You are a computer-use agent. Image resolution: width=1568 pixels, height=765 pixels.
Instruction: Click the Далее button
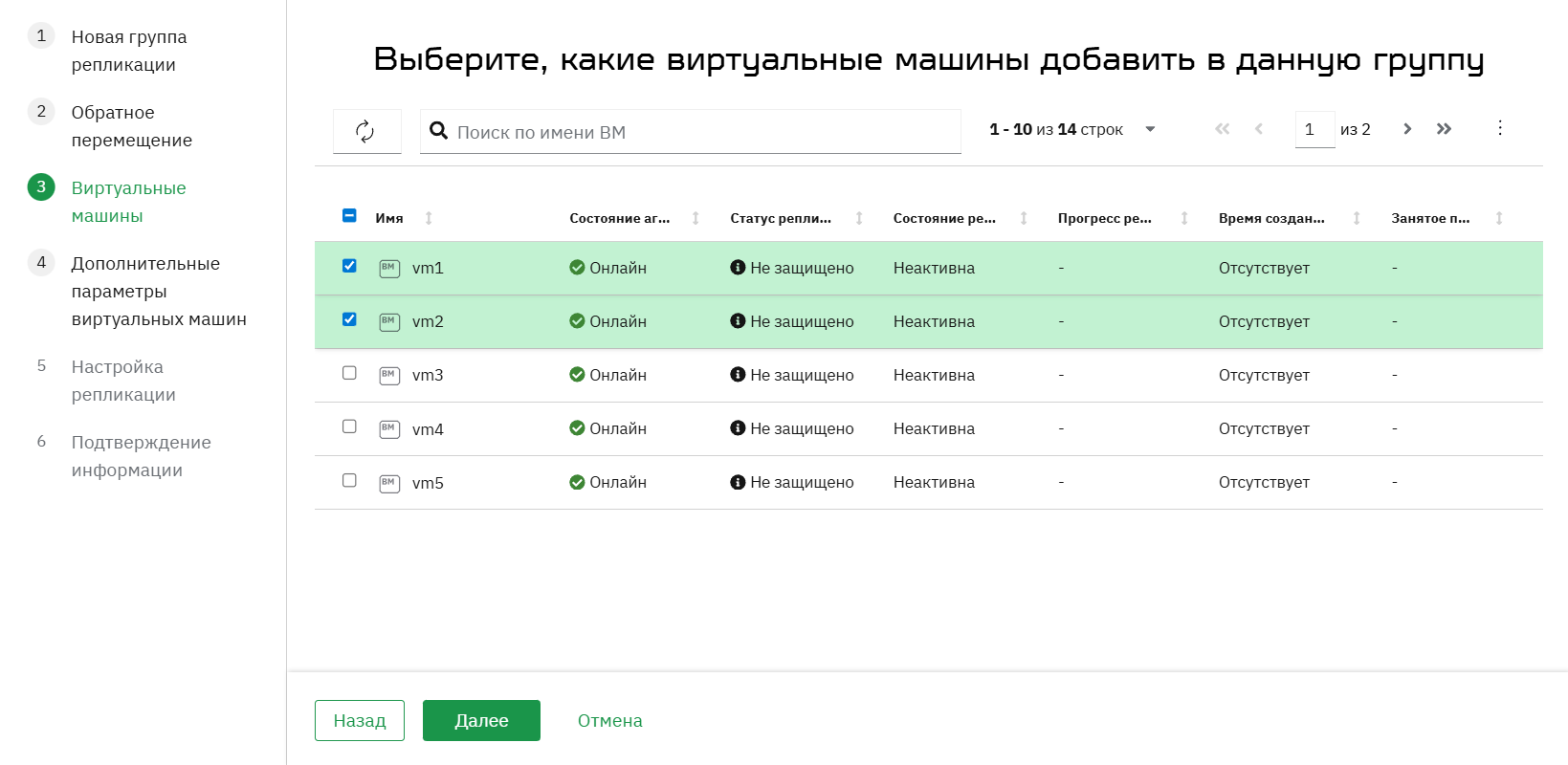tap(481, 720)
